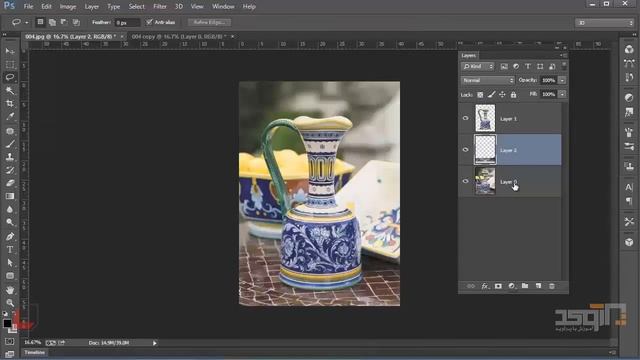Image resolution: width=640 pixels, height=360 pixels.
Task: Open the File menu
Action: 28,7
